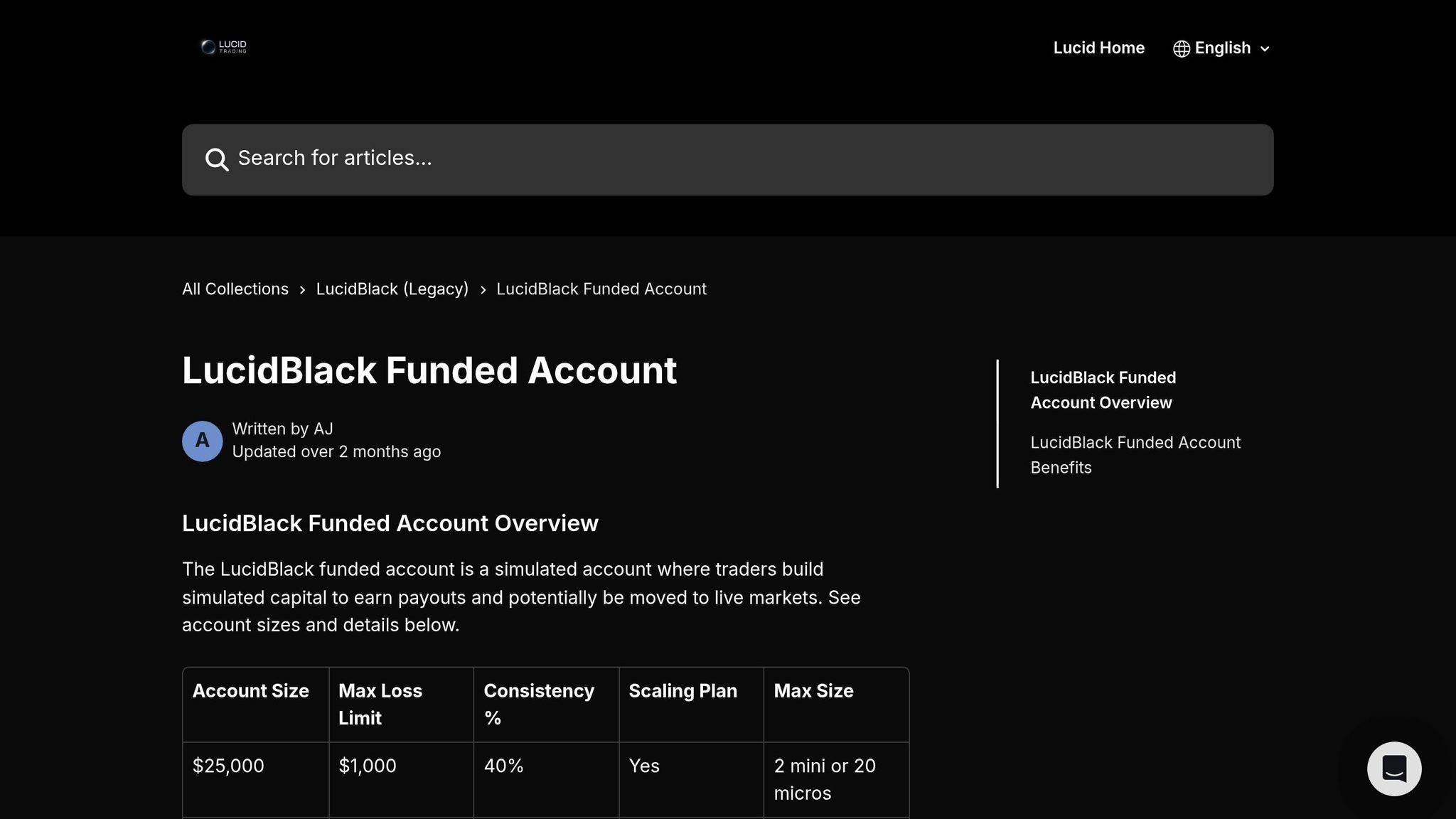
Task: Click the Scaling Plan column header
Action: coord(682,691)
